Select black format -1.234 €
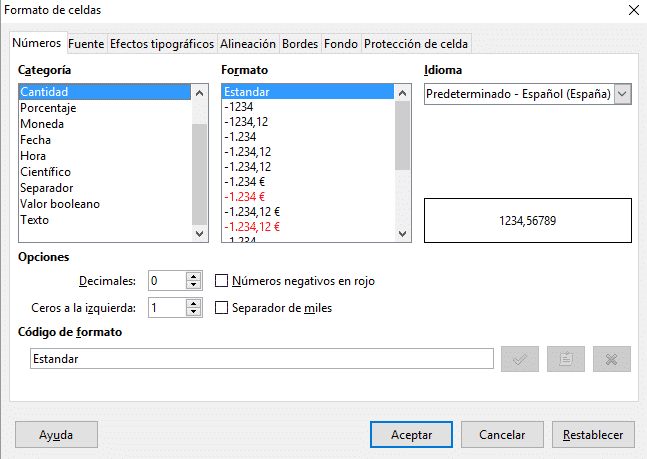This screenshot has width=647, height=459. point(308,182)
